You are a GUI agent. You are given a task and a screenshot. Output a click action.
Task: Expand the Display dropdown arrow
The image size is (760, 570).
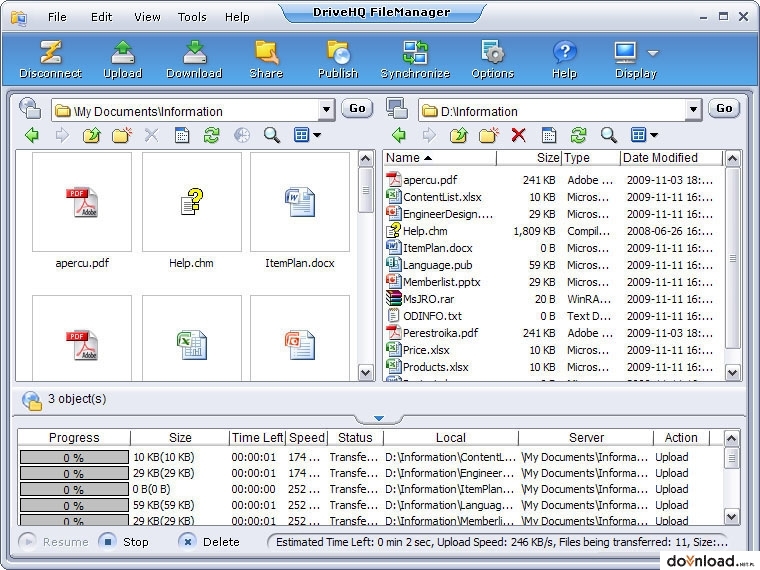(x=653, y=53)
